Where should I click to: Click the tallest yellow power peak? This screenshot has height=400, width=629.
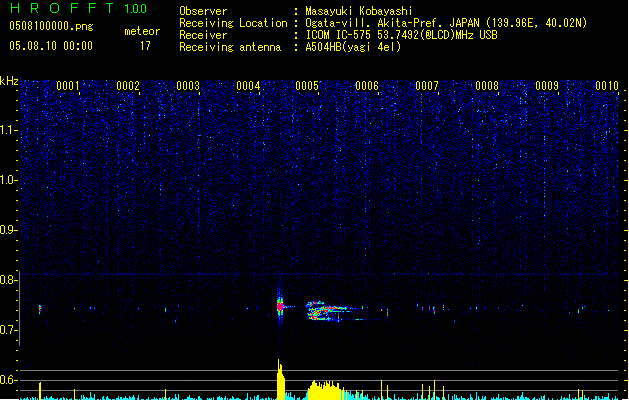pyautogui.click(x=280, y=379)
